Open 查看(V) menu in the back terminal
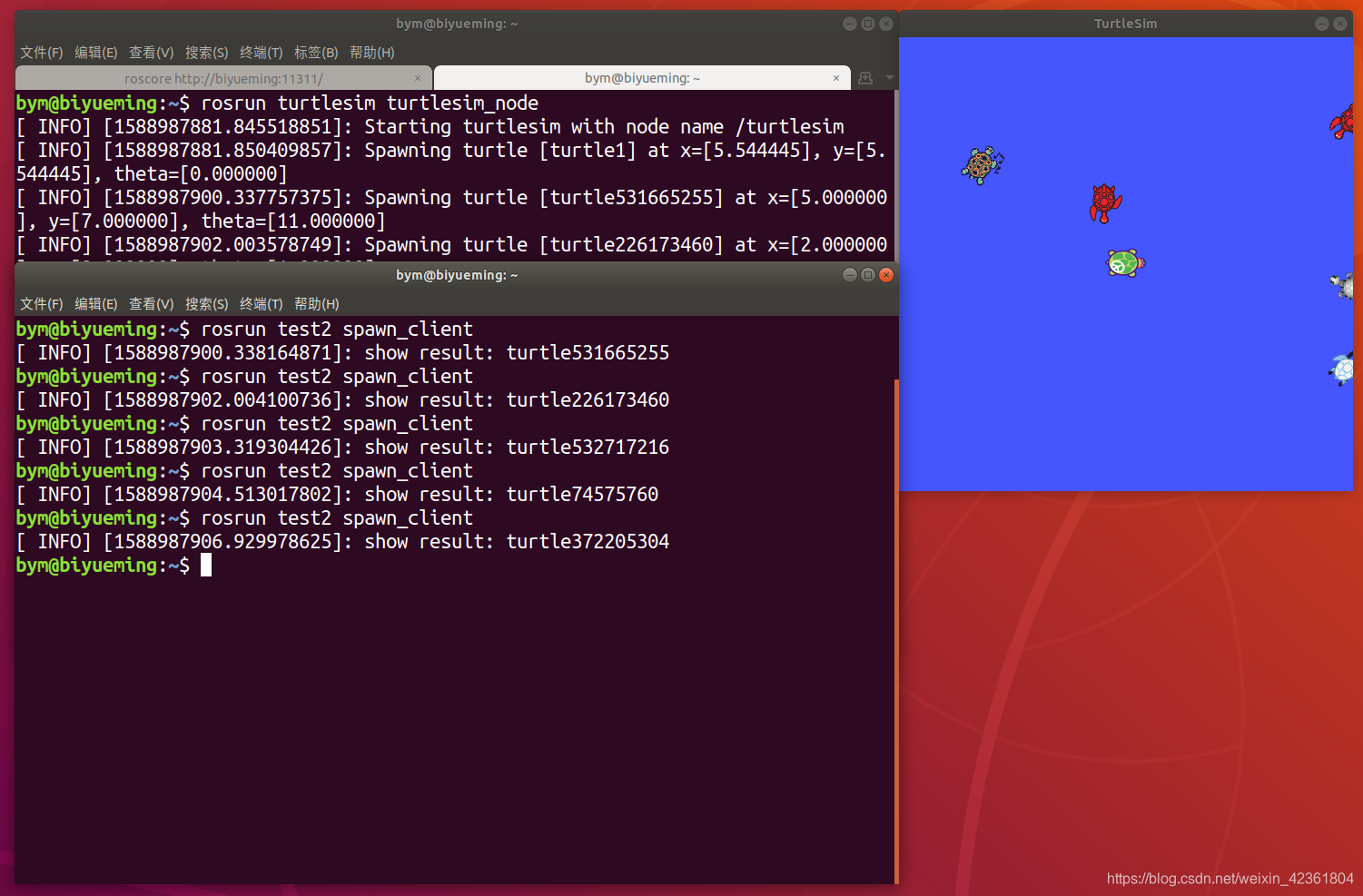1363x896 pixels. pyautogui.click(x=151, y=53)
